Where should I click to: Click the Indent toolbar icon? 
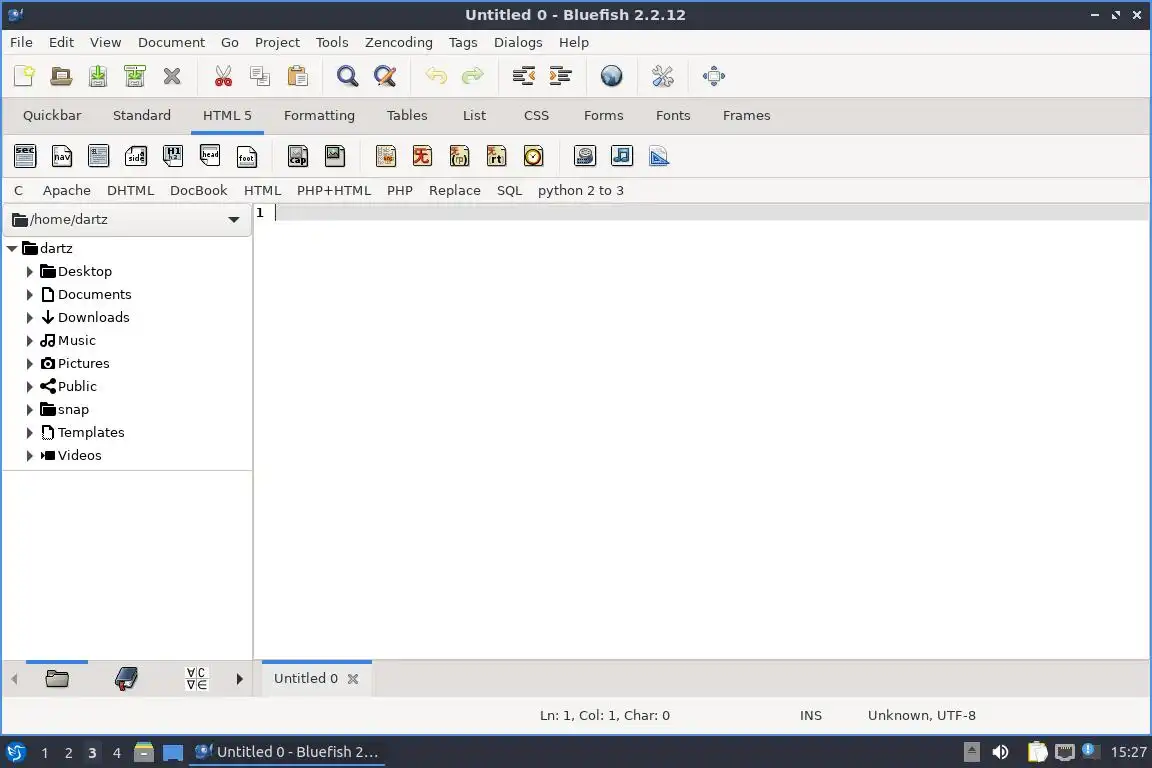(561, 76)
